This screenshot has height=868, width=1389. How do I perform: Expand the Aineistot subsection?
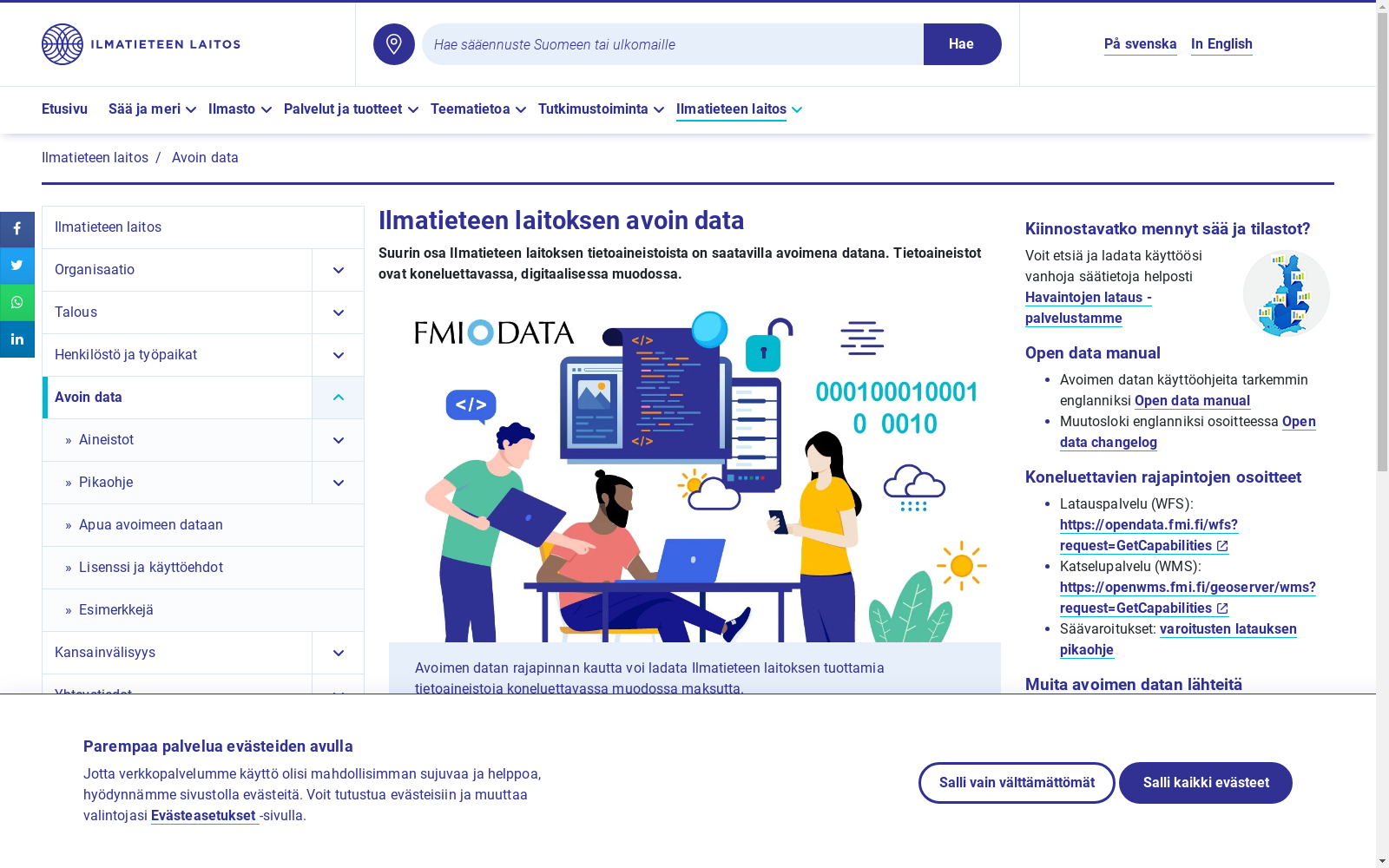click(339, 440)
